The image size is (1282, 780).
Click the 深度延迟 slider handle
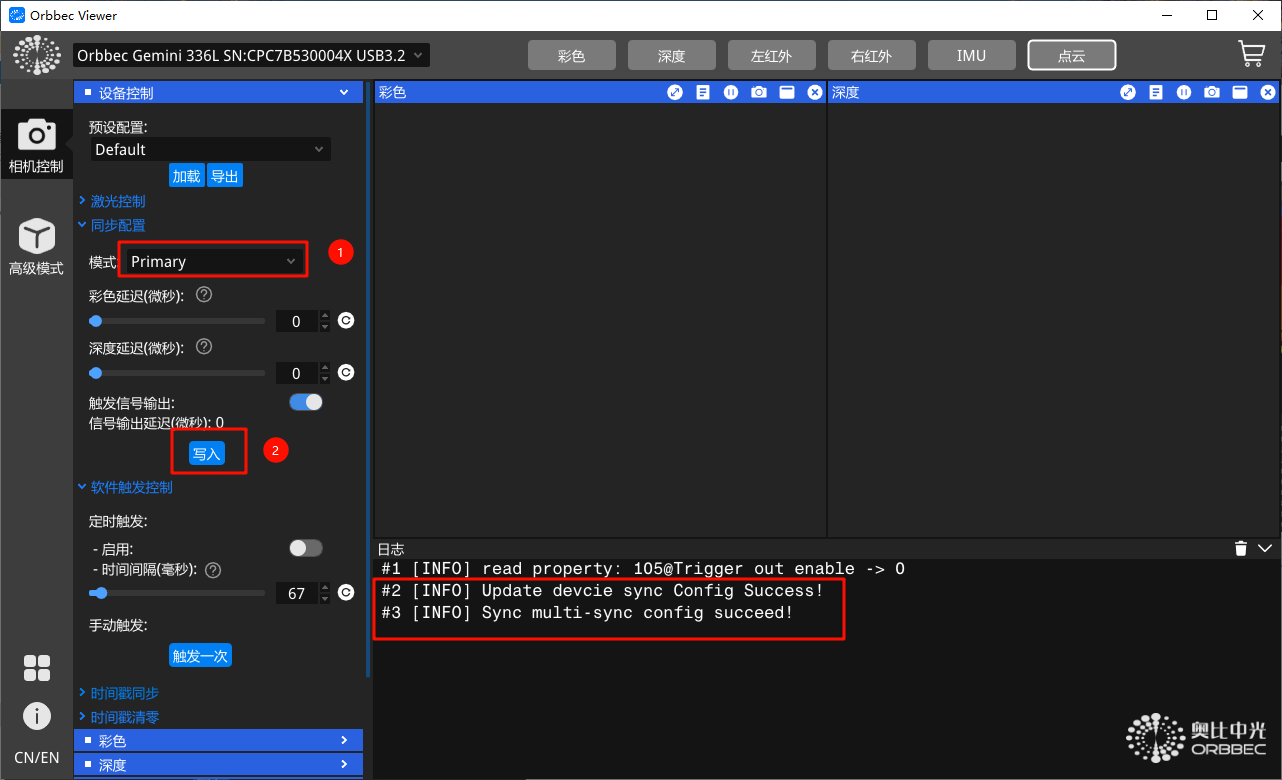[96, 373]
